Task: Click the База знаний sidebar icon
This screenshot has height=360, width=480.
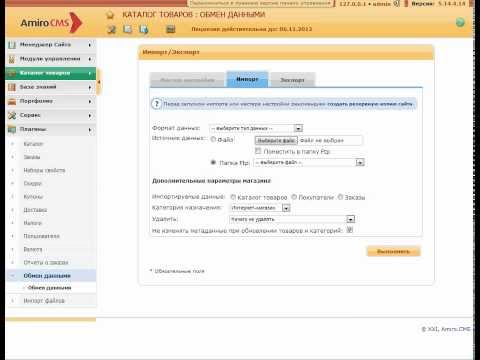Action: coord(12,87)
